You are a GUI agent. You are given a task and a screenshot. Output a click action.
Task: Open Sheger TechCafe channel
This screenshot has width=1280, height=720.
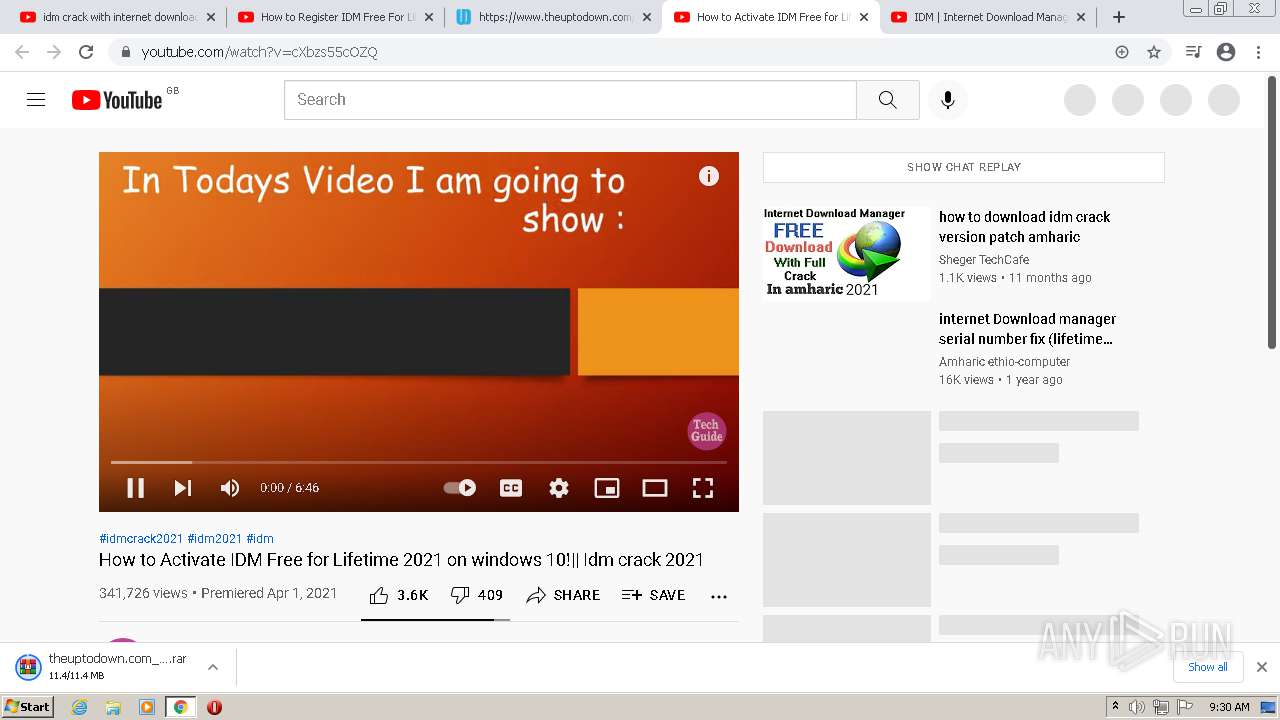[x=984, y=260]
